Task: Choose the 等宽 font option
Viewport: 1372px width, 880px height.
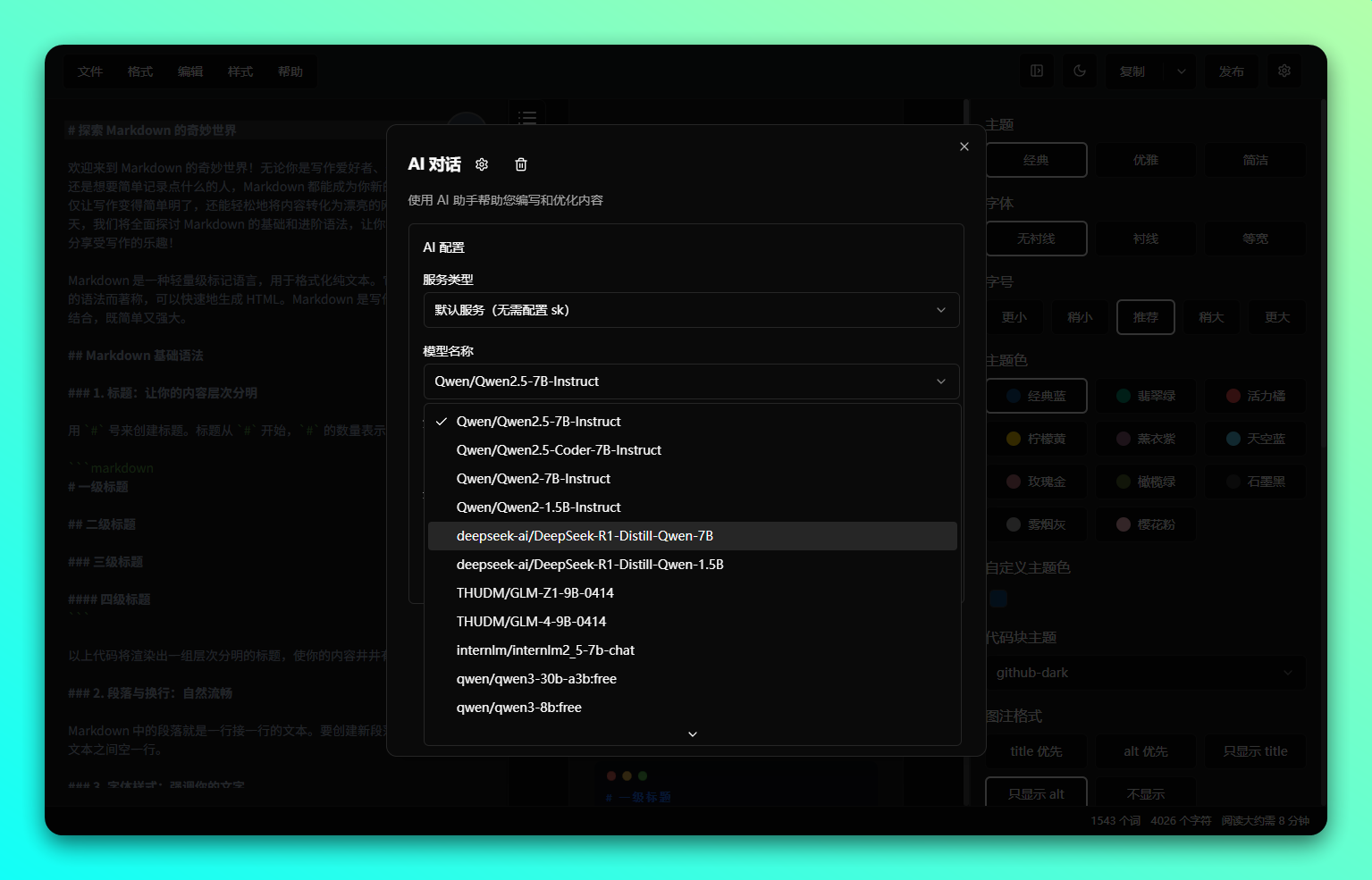Action: click(x=1256, y=239)
